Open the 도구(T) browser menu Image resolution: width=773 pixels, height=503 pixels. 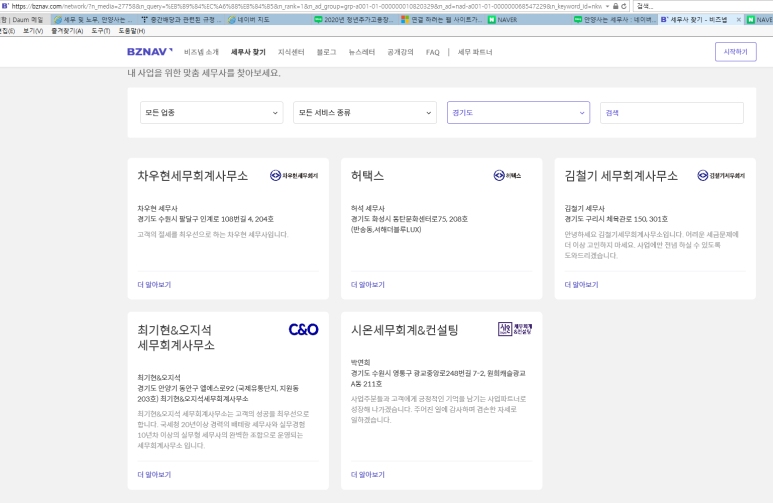101,31
